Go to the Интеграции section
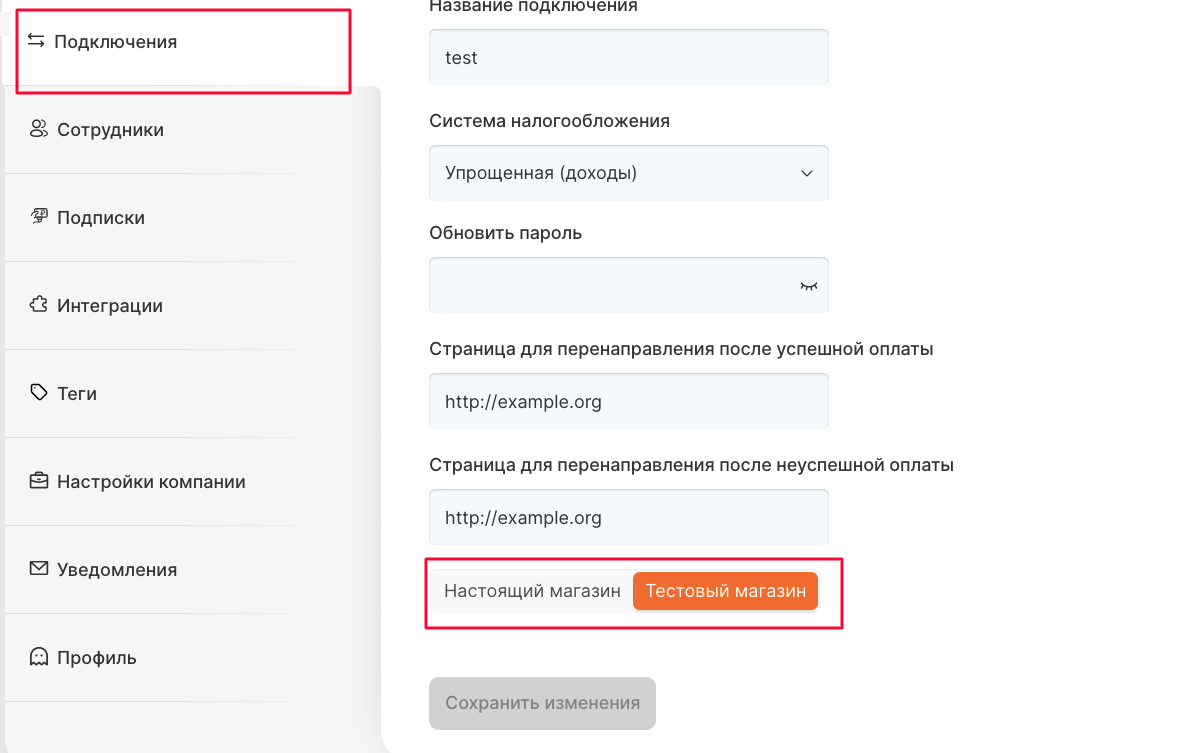Image resolution: width=1179 pixels, height=753 pixels. pyautogui.click(x=110, y=306)
